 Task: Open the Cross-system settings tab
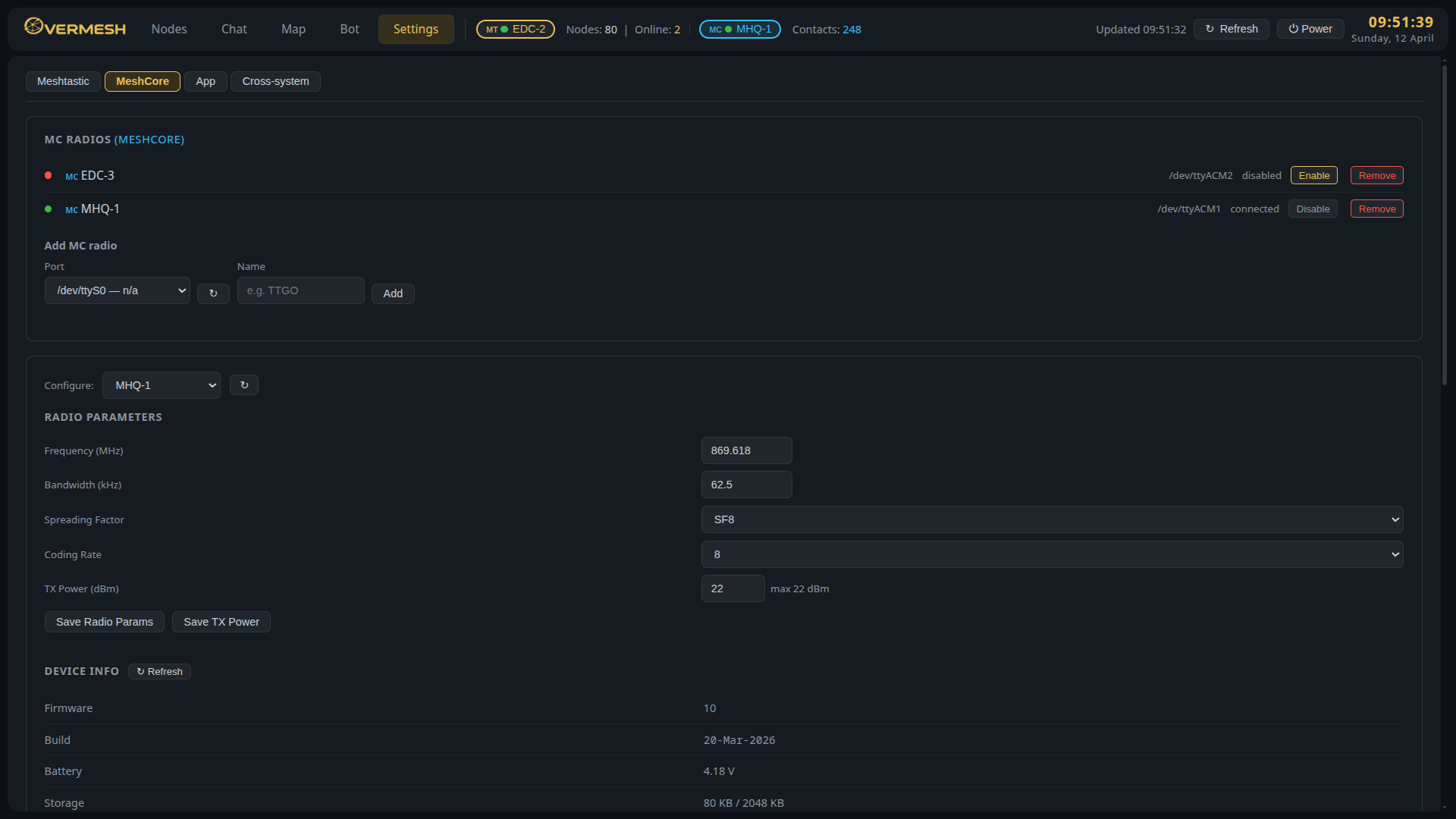tap(276, 81)
